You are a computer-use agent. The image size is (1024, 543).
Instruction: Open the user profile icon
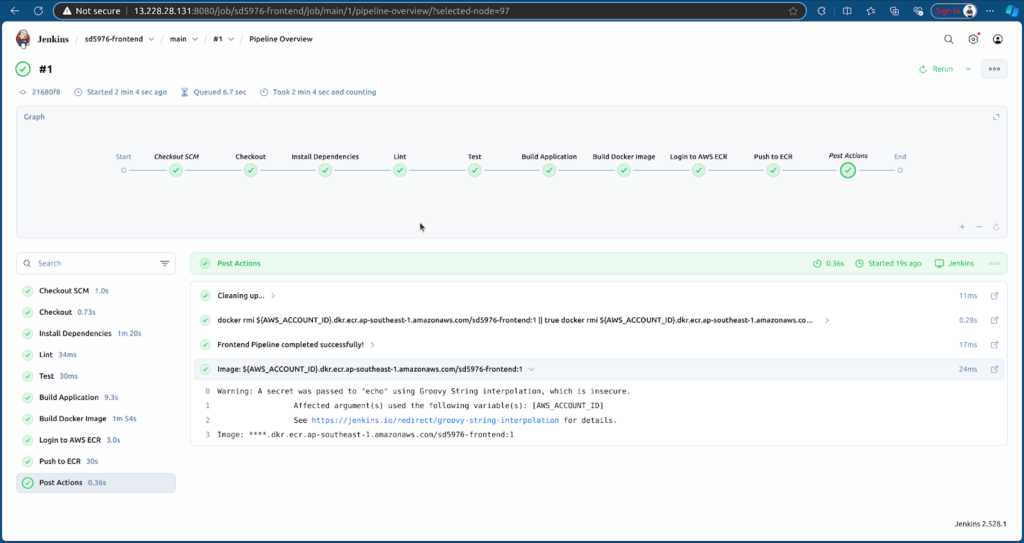[x=997, y=39]
